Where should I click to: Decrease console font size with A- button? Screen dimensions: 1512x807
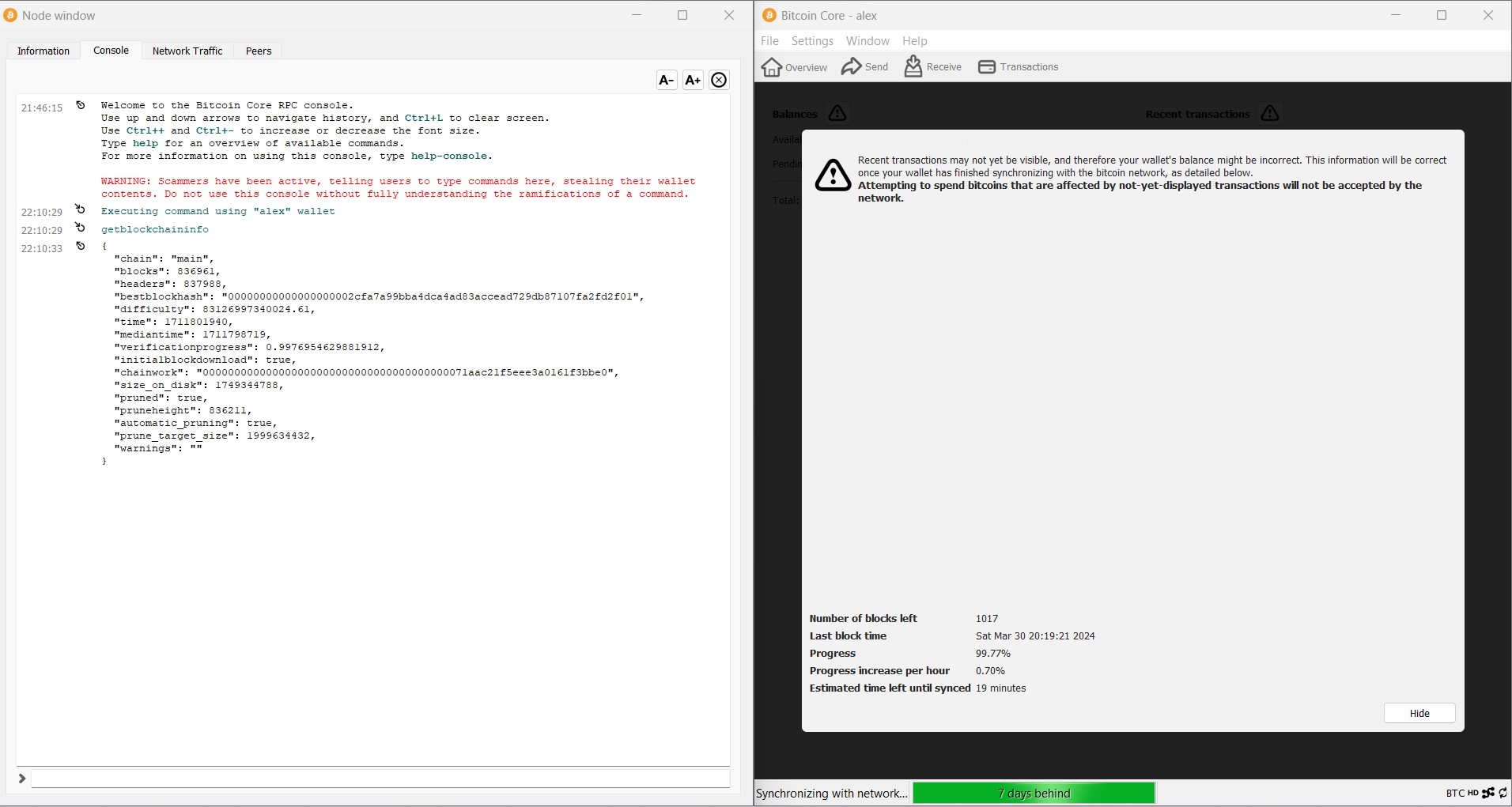pyautogui.click(x=667, y=80)
